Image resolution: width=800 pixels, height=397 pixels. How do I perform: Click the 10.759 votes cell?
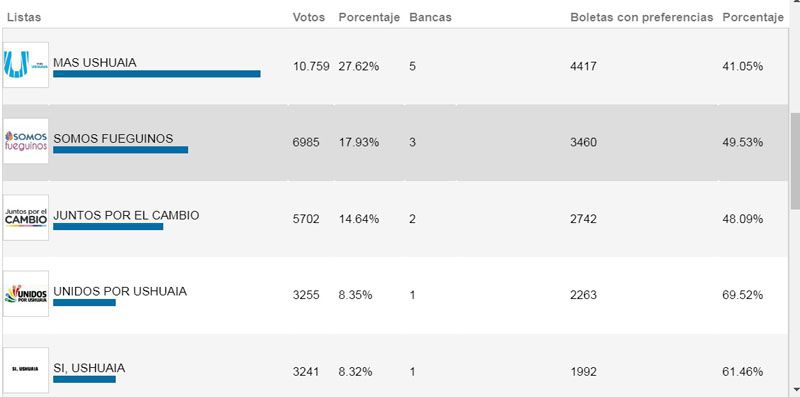click(x=311, y=66)
